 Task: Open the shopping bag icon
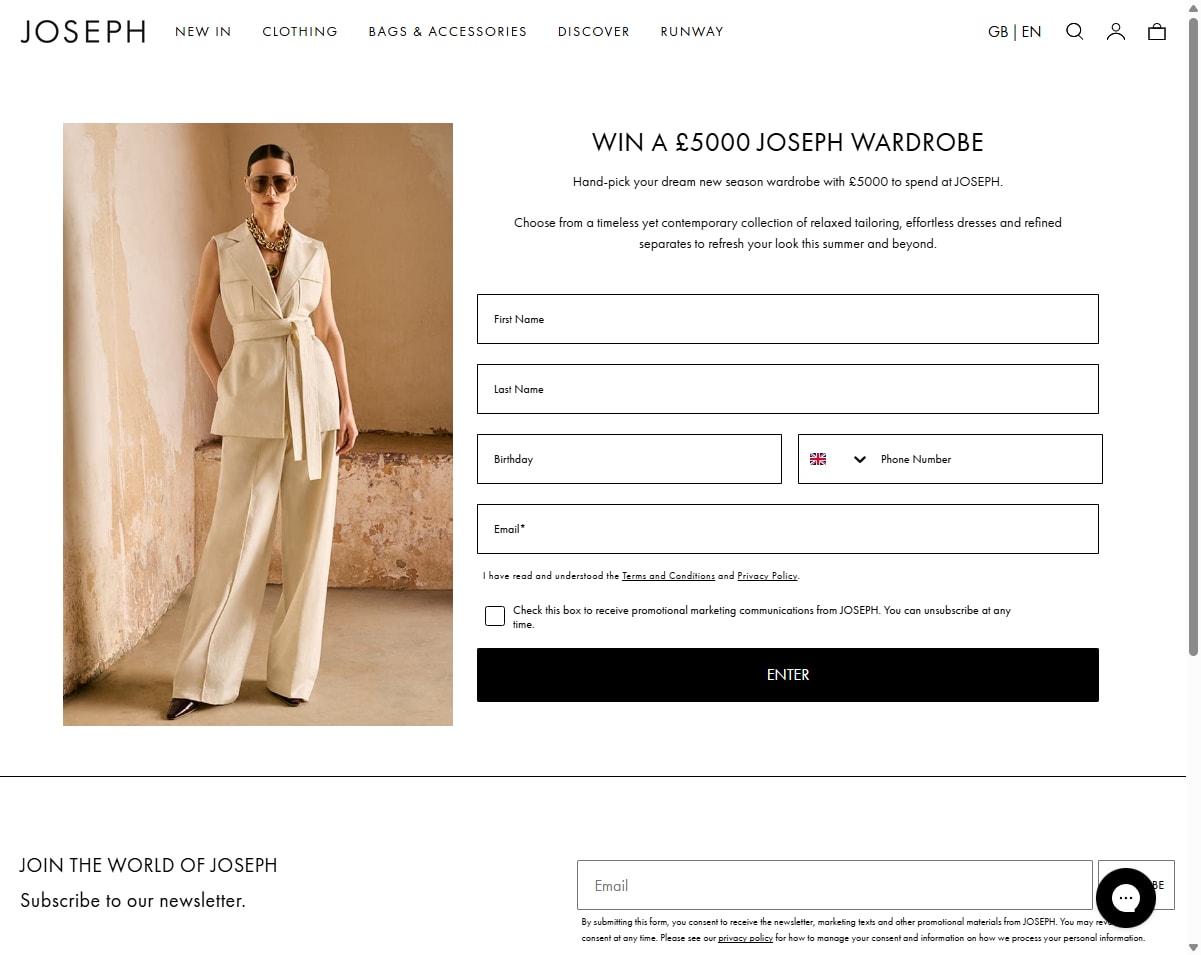pos(1157,31)
